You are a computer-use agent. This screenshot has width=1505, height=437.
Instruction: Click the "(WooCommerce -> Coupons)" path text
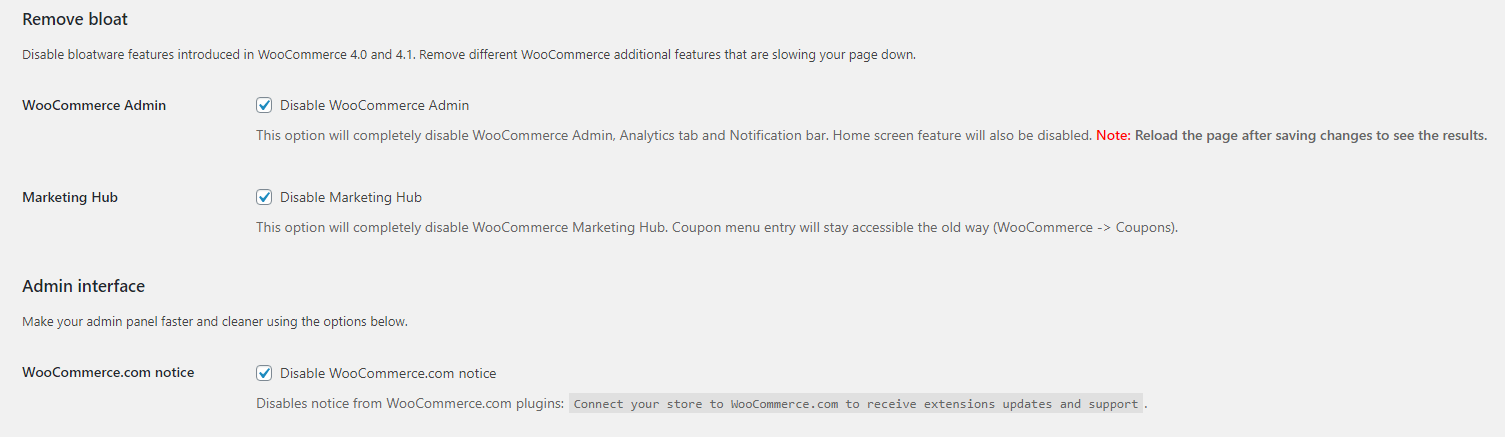1085,227
